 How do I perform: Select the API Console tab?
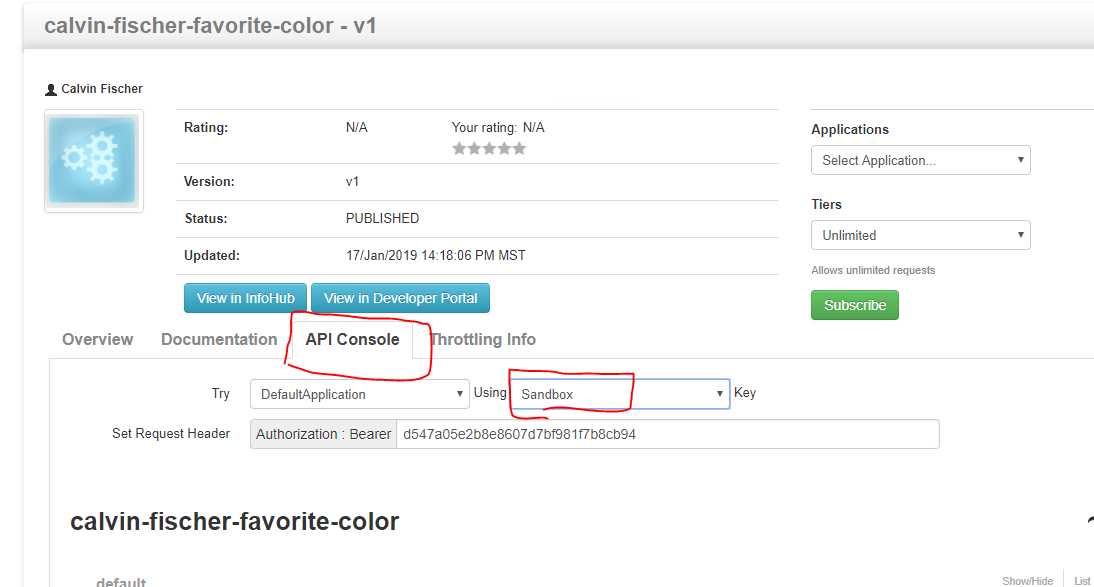pyautogui.click(x=352, y=339)
